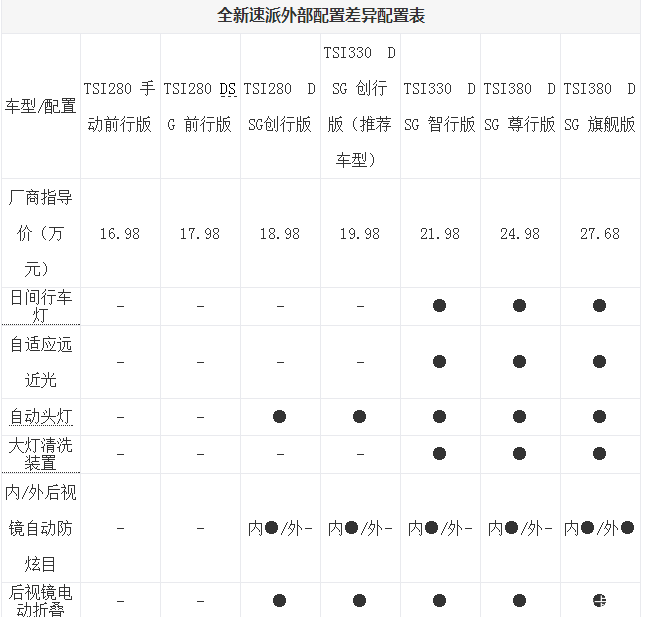Click 自动头灯 dot under TSI330 创行版
The image size is (646, 617).
(360, 416)
